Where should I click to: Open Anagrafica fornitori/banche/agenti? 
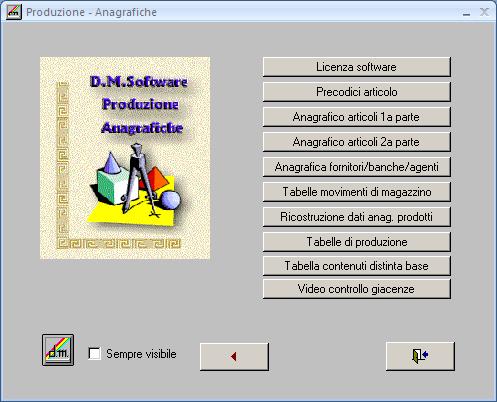357,167
